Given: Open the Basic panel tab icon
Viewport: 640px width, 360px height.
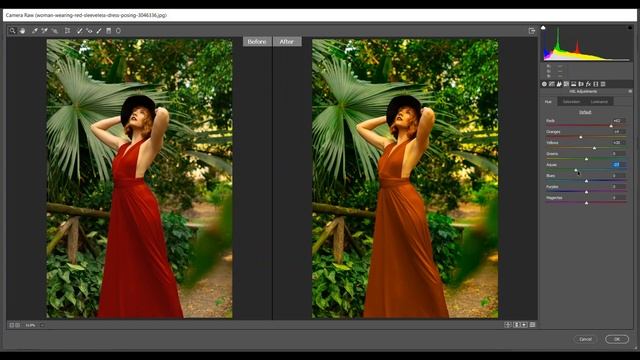Looking at the screenshot, I should coord(544,84).
